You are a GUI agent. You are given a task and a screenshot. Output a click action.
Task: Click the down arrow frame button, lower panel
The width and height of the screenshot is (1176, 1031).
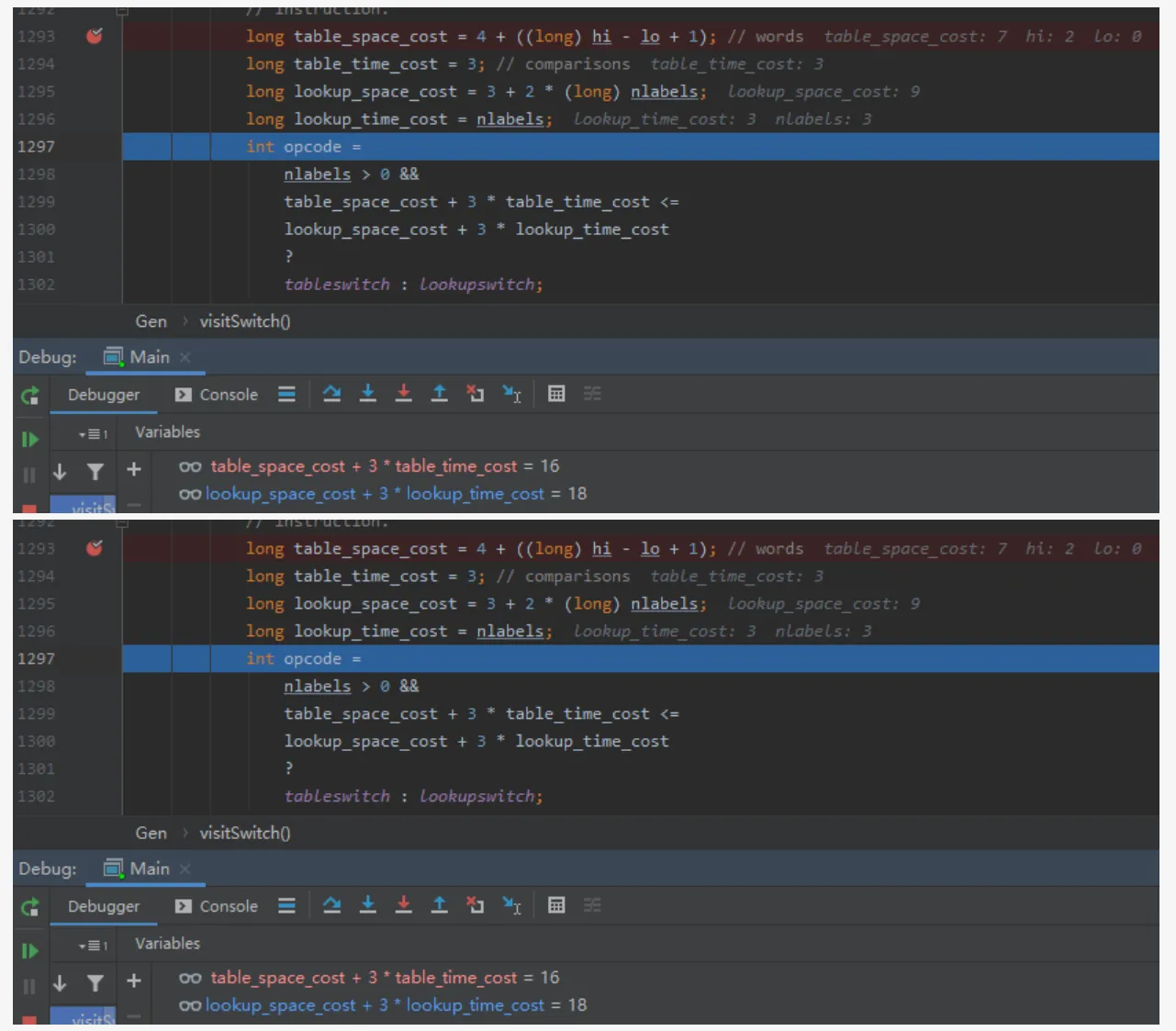click(x=60, y=982)
